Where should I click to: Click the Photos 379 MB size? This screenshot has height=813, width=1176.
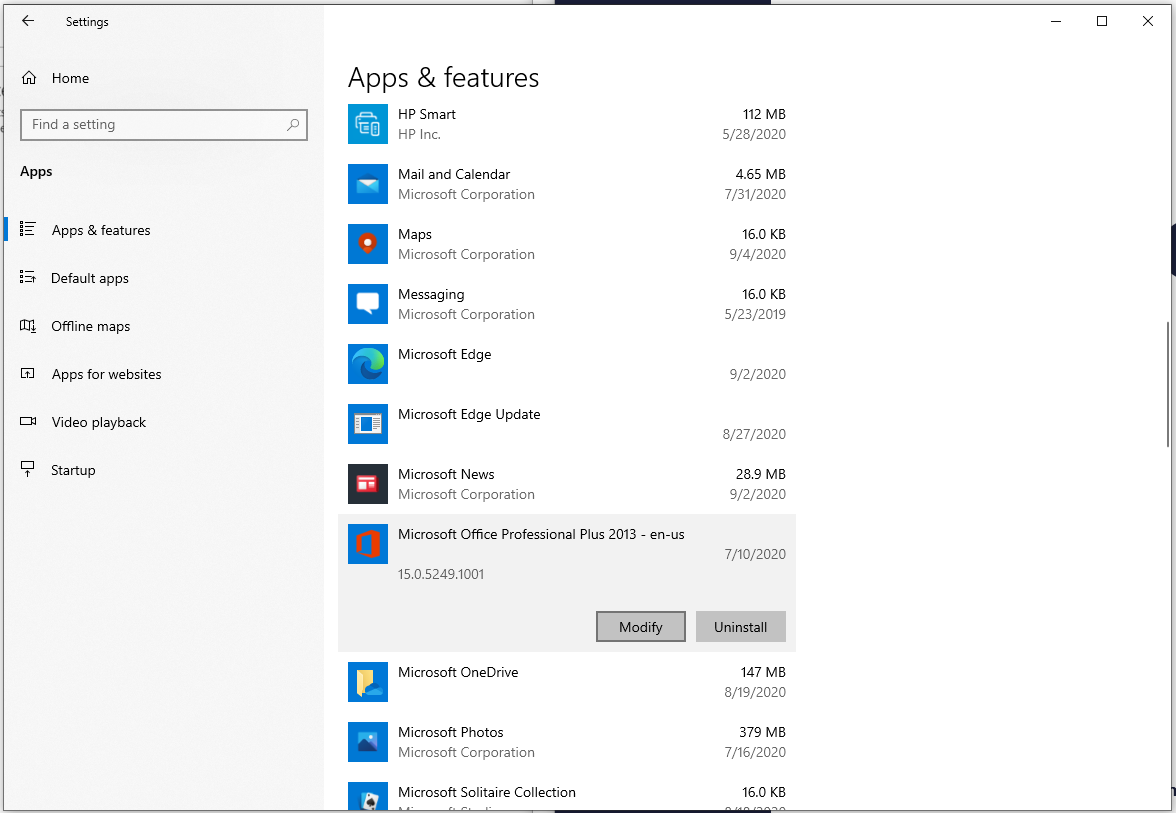click(x=763, y=732)
